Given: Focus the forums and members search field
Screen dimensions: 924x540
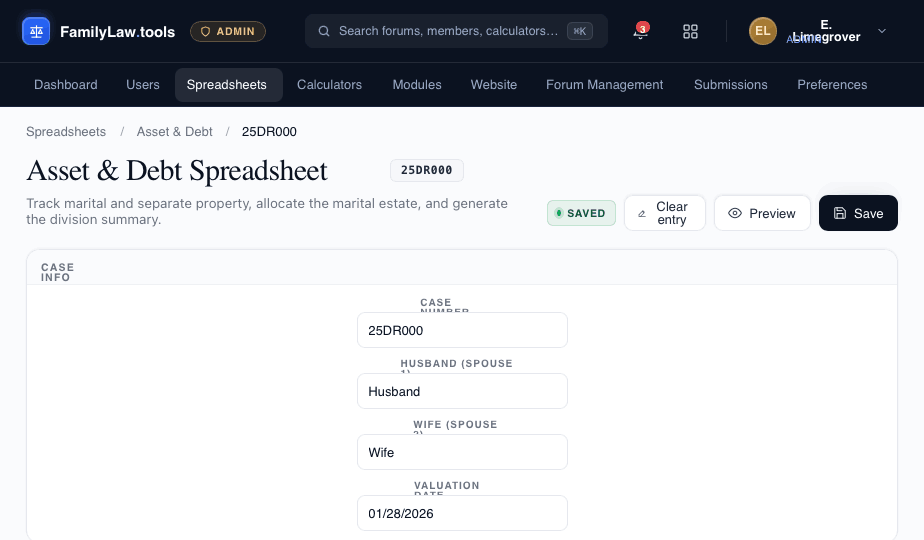Looking at the screenshot, I should (456, 31).
